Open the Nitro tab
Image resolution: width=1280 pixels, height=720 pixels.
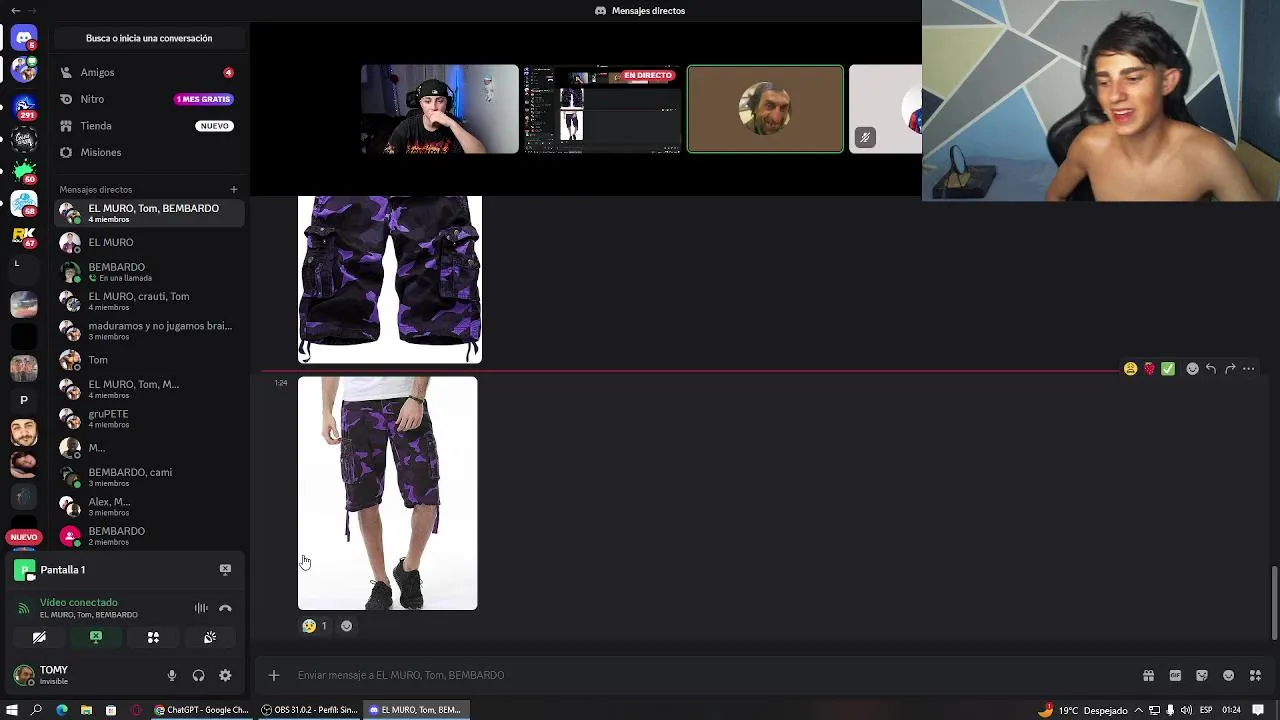point(149,99)
